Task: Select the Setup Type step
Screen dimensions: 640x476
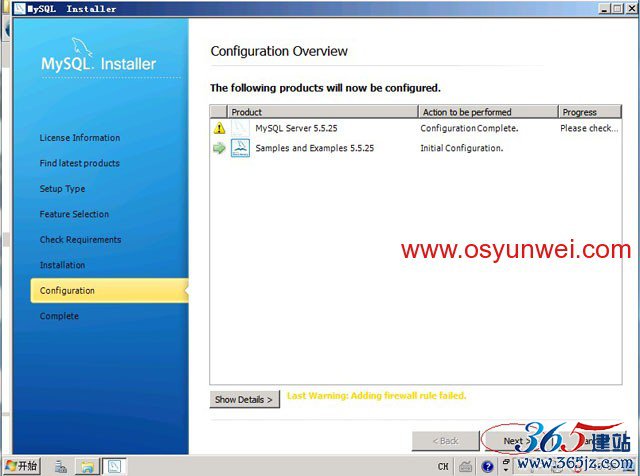Action: [x=62, y=189]
